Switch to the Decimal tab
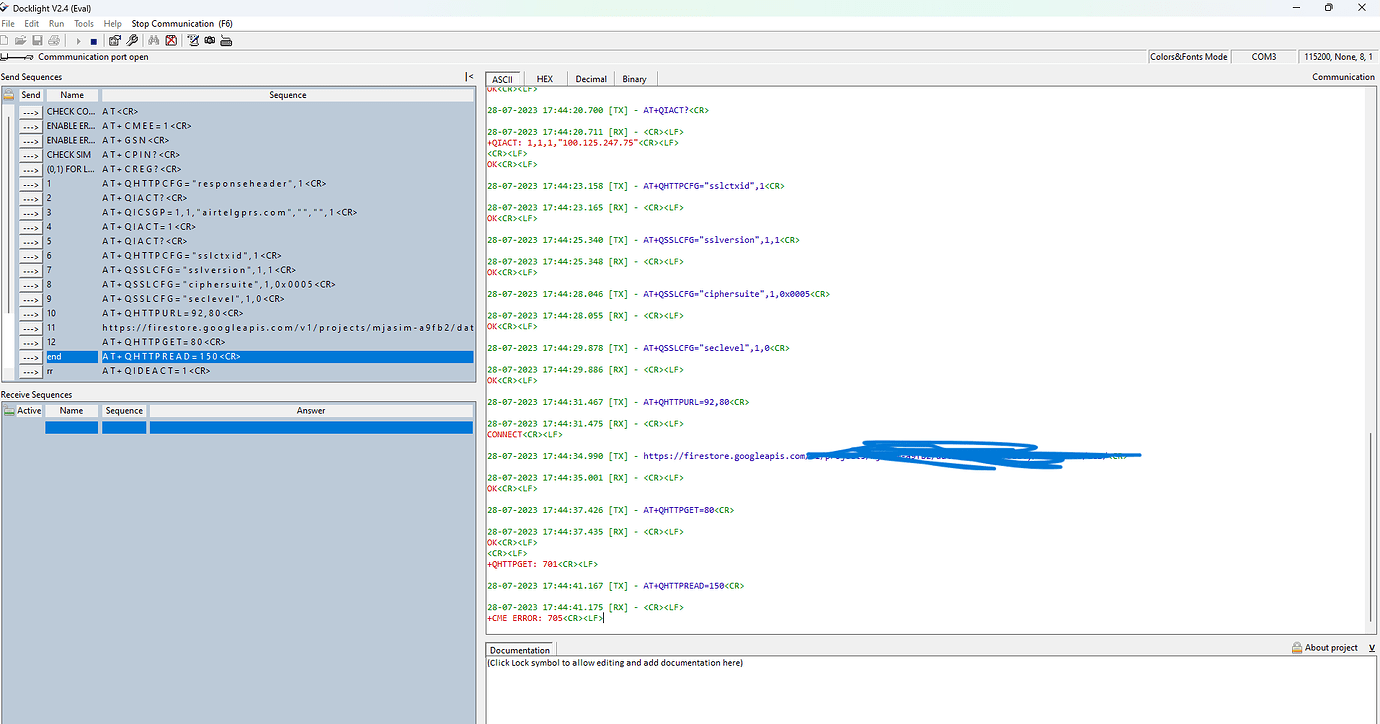 click(x=590, y=79)
